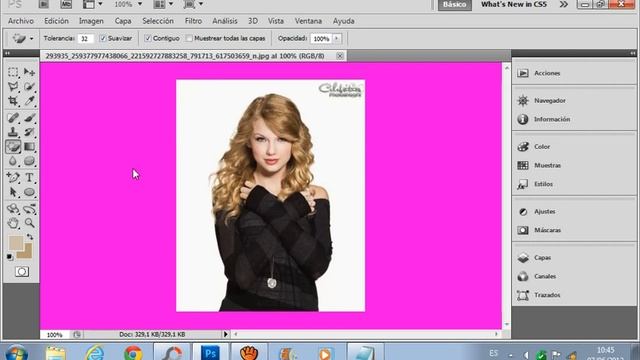Select the 3D Object Rotate tool
Image resolution: width=640 pixels, height=360 pixels.
tap(13, 209)
